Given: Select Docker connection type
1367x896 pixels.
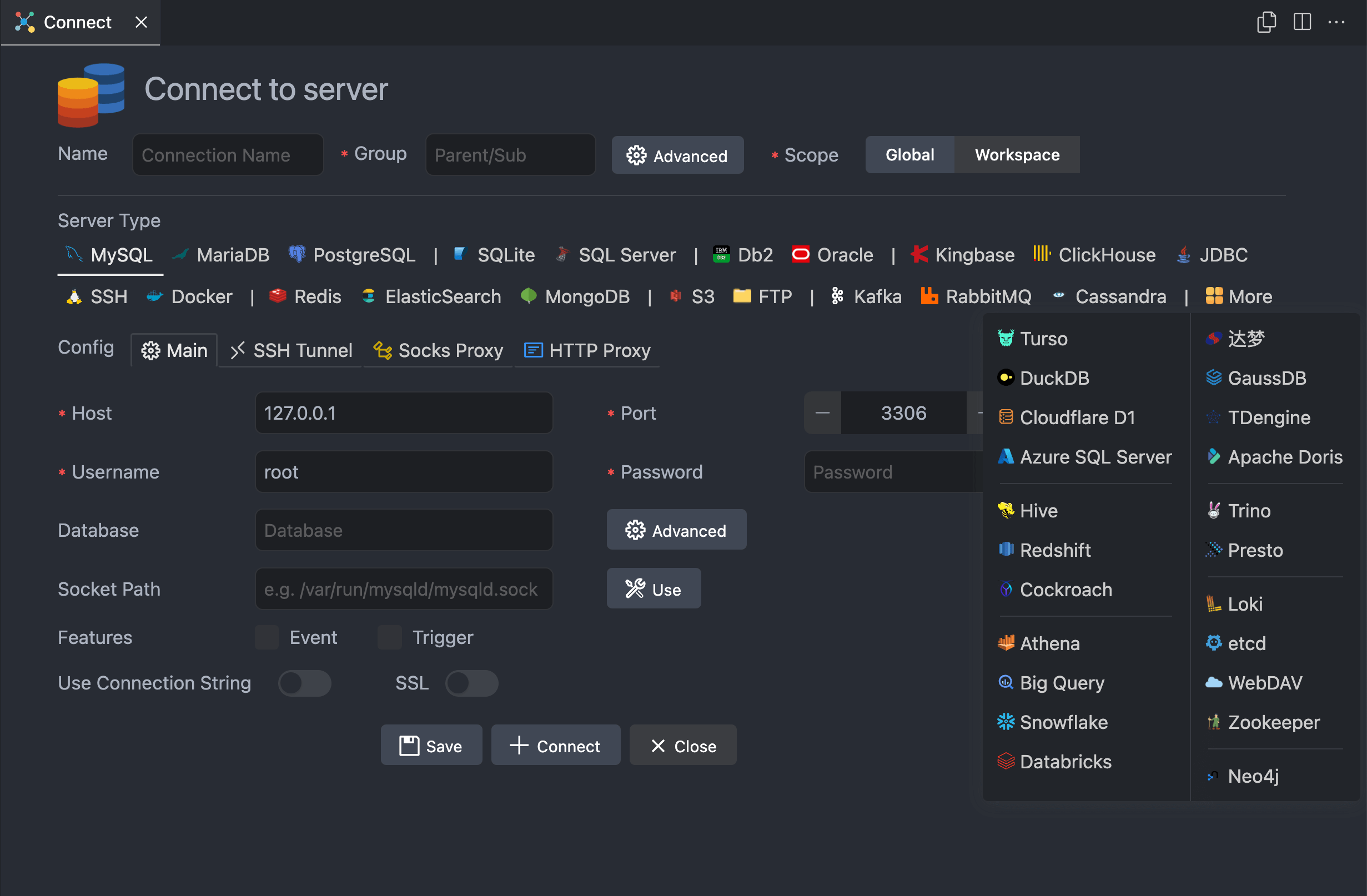Looking at the screenshot, I should (189, 296).
